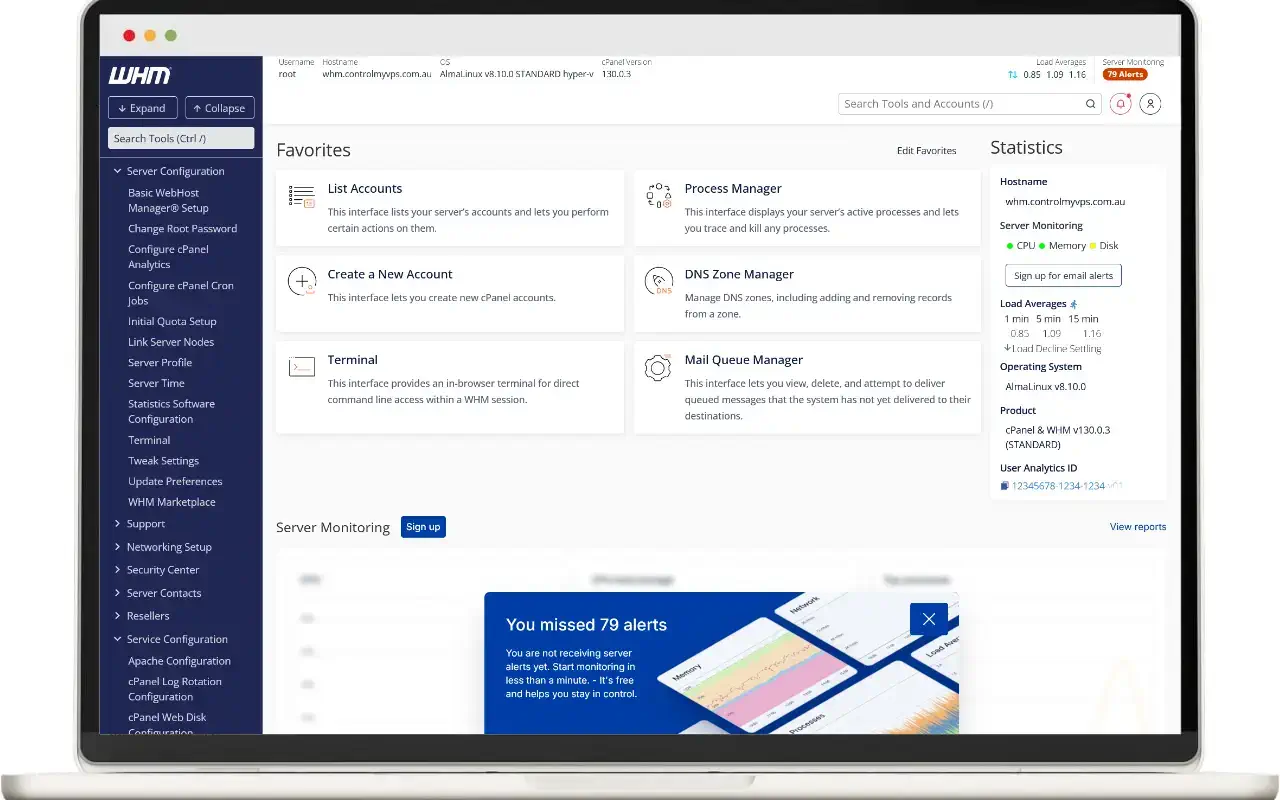Open the Process Manager icon
The image size is (1280, 800).
click(x=658, y=196)
